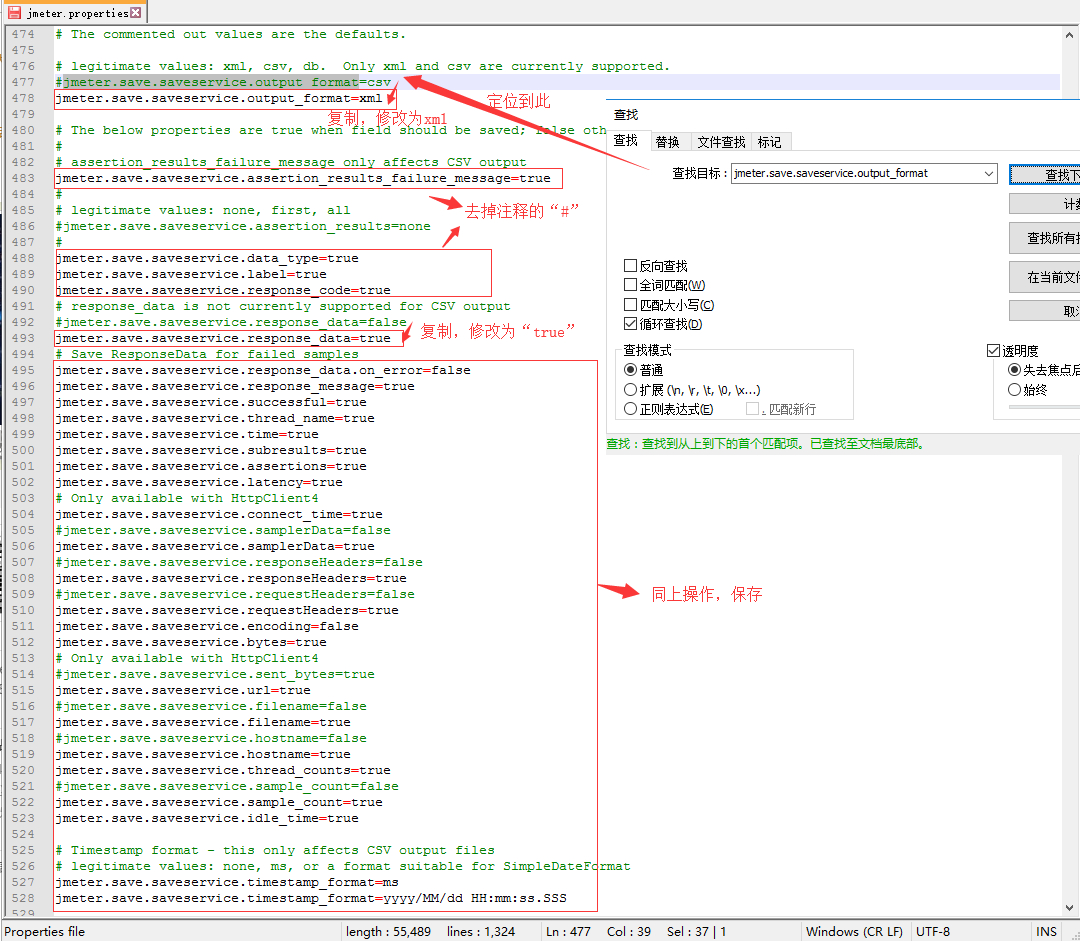Click the line response_code=true

pos(223,290)
